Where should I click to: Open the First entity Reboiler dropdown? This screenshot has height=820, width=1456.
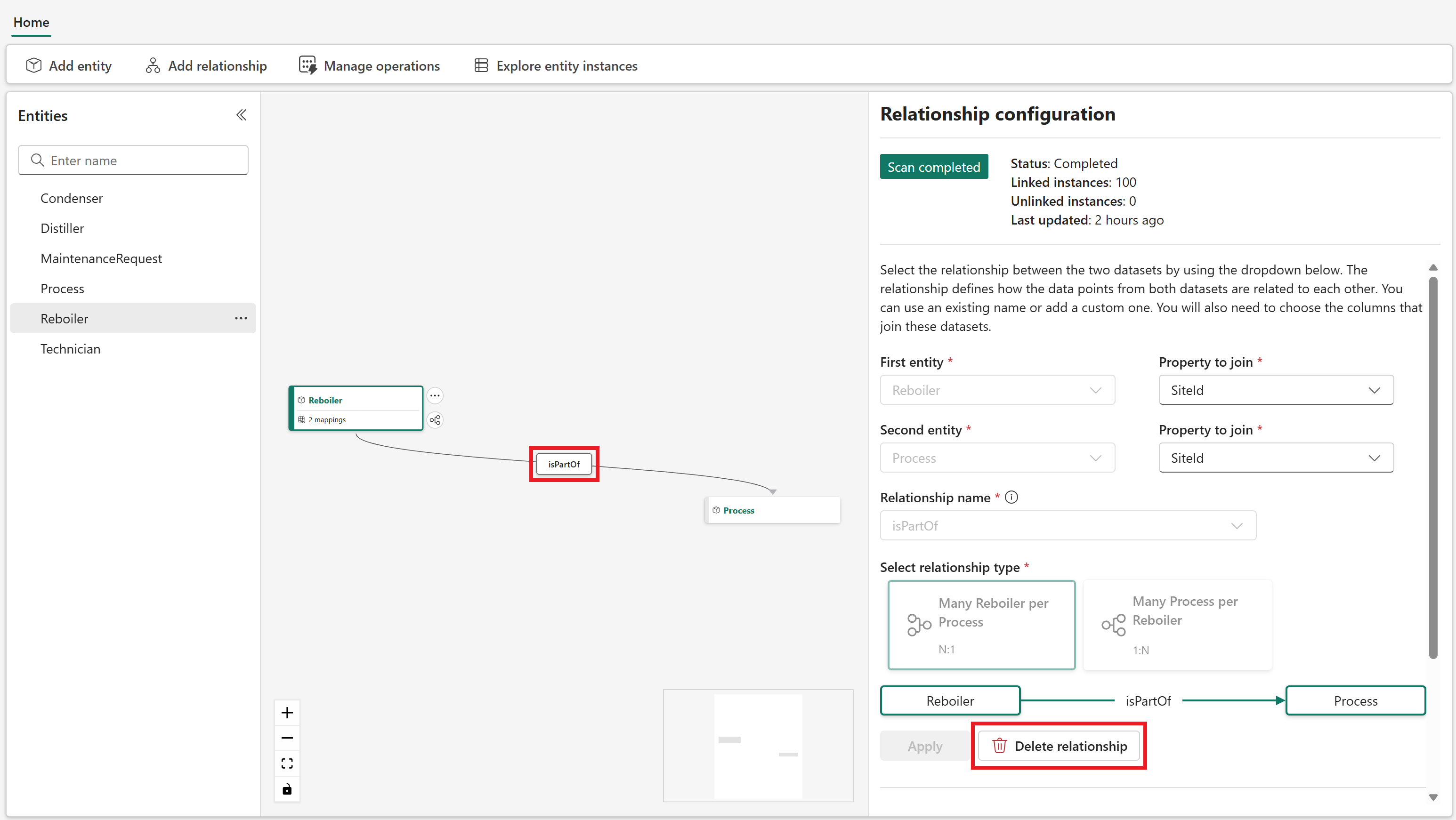[997, 390]
